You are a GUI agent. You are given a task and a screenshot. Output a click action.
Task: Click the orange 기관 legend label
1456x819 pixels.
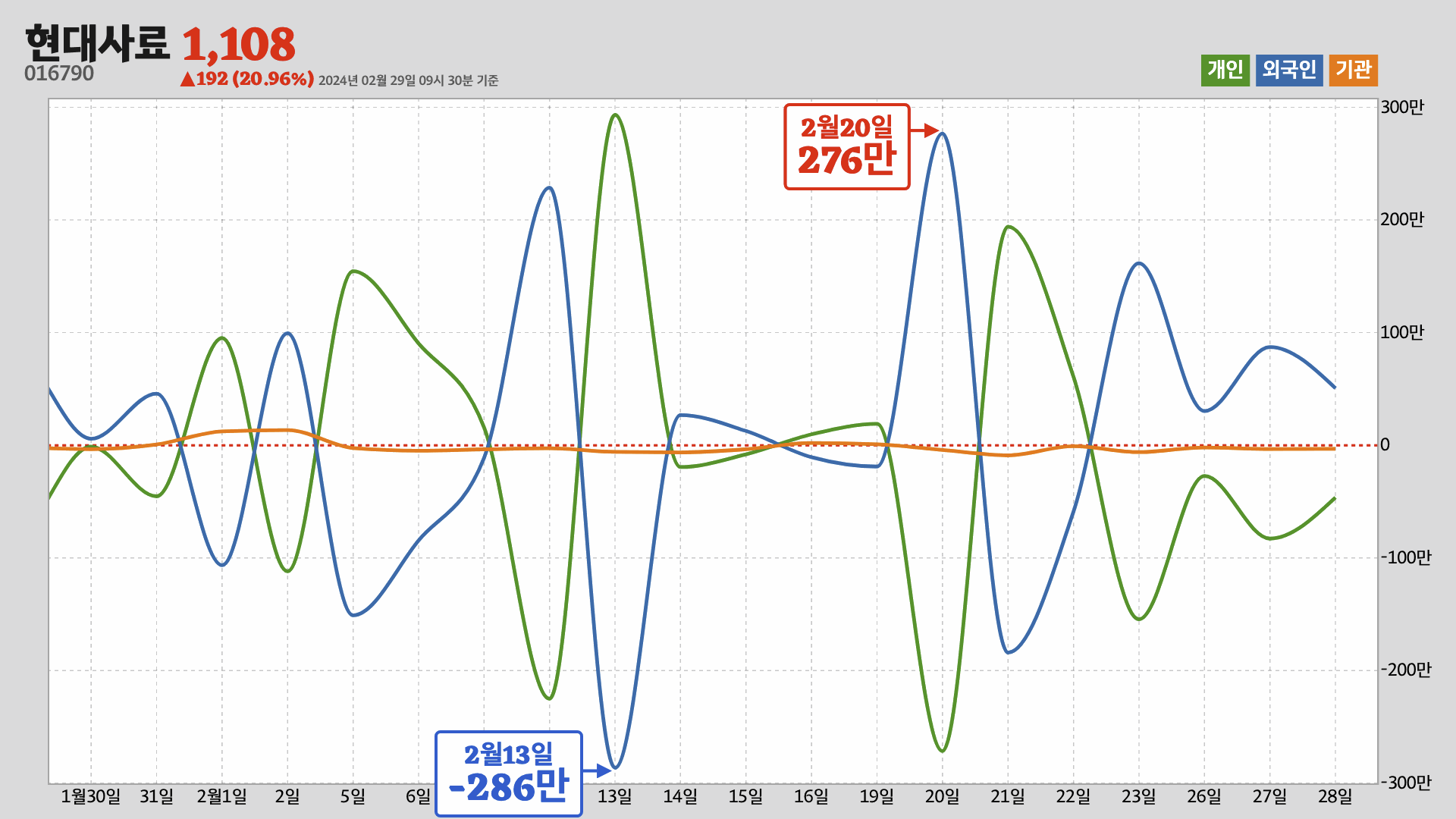pos(1353,70)
